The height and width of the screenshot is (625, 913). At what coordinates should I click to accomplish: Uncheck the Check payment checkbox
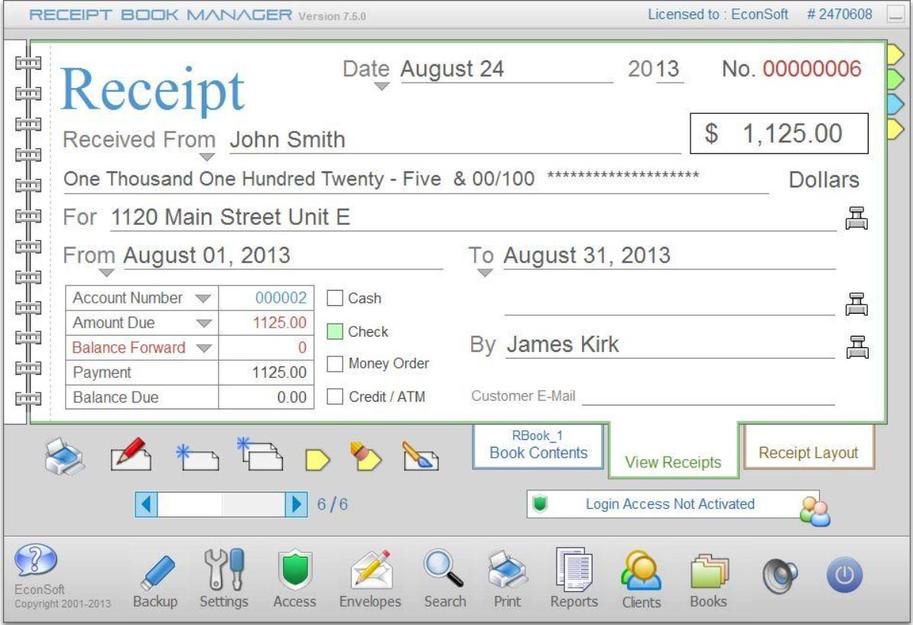point(335,331)
